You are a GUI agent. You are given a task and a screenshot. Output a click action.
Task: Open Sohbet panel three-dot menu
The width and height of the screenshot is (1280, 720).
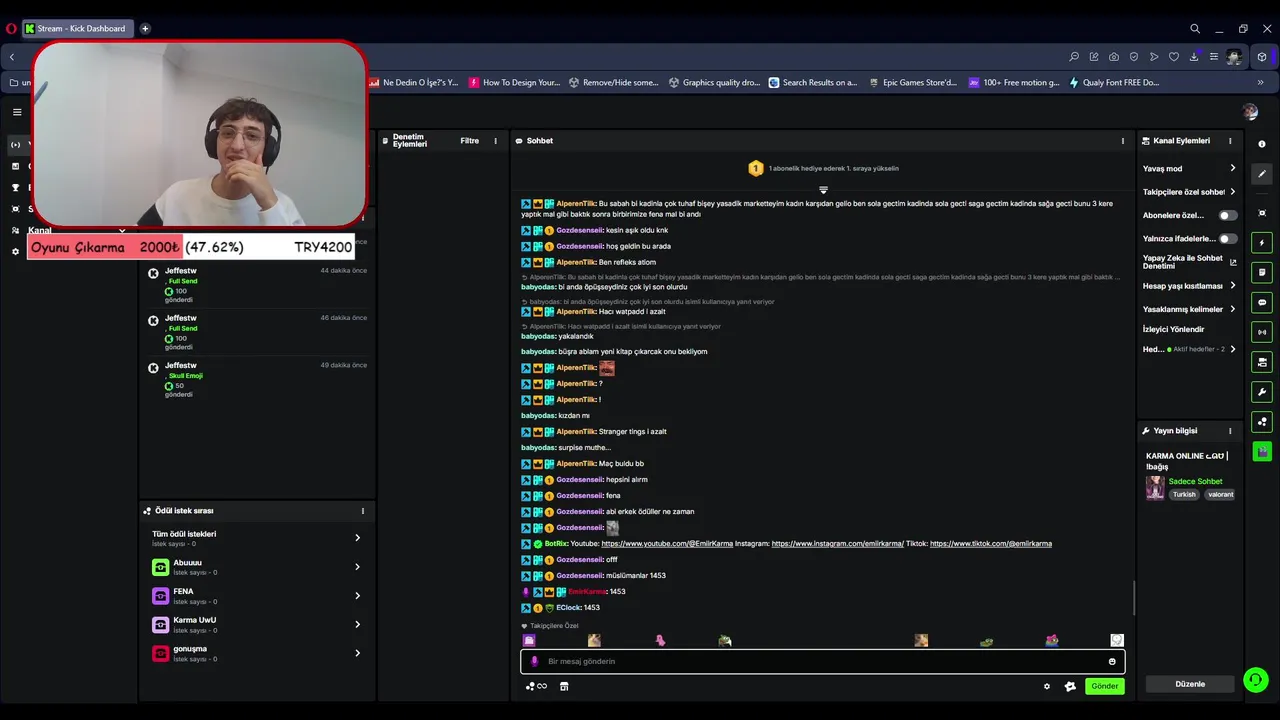(x=1123, y=141)
